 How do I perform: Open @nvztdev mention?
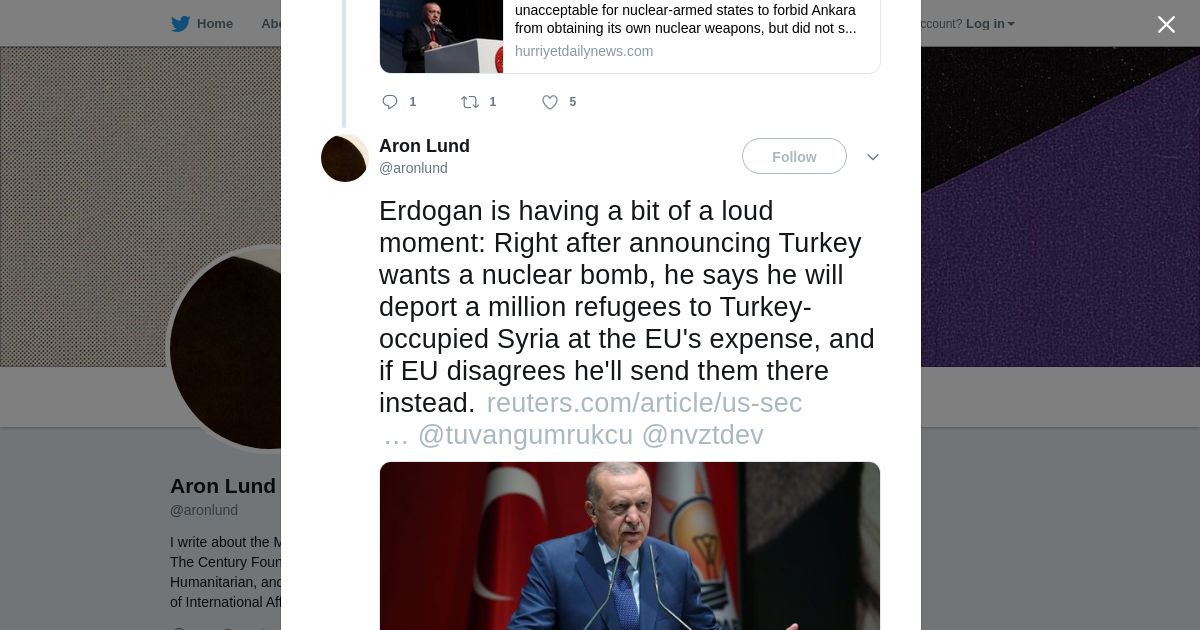702,435
